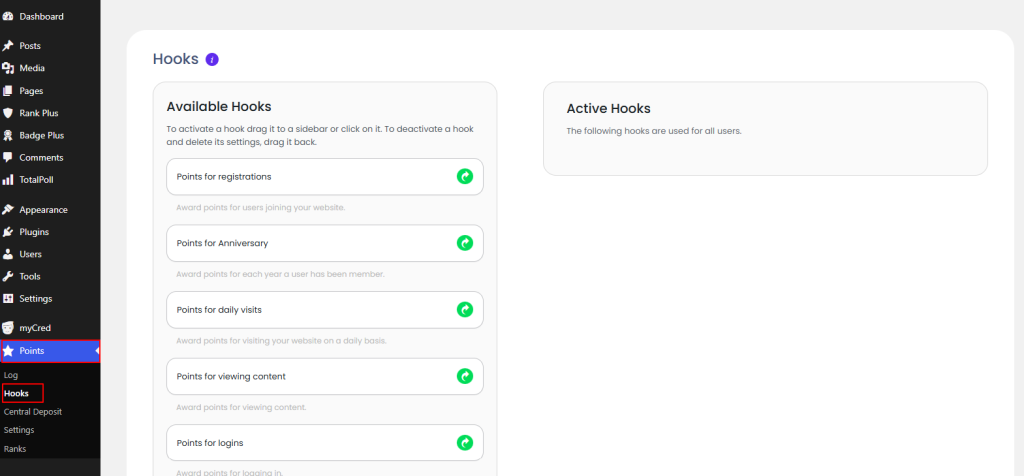
Task: Activate Points for registrations green arrow
Action: 464,176
